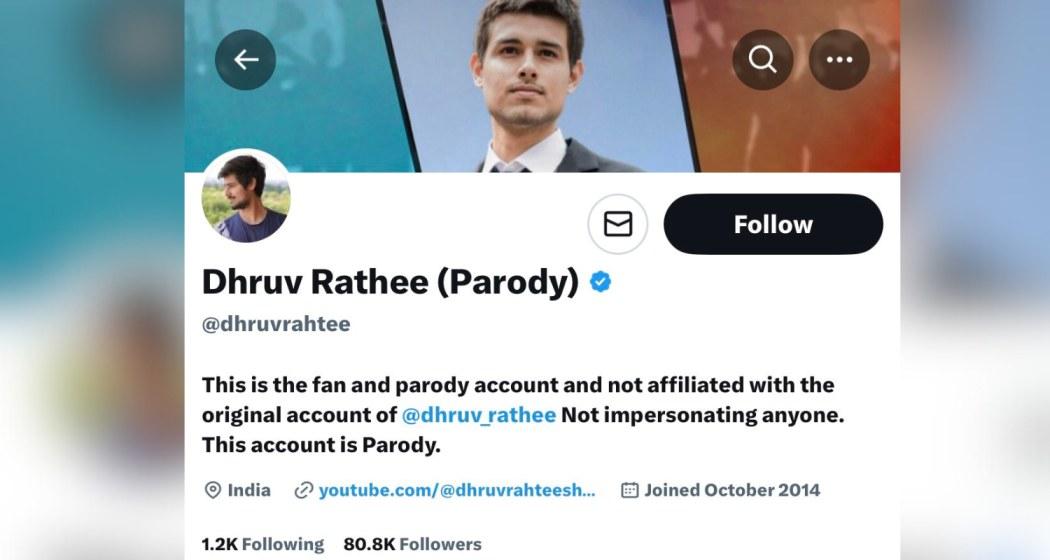This screenshot has width=1050, height=560.
Task: Open the three-dot more options menu
Action: pos(839,60)
